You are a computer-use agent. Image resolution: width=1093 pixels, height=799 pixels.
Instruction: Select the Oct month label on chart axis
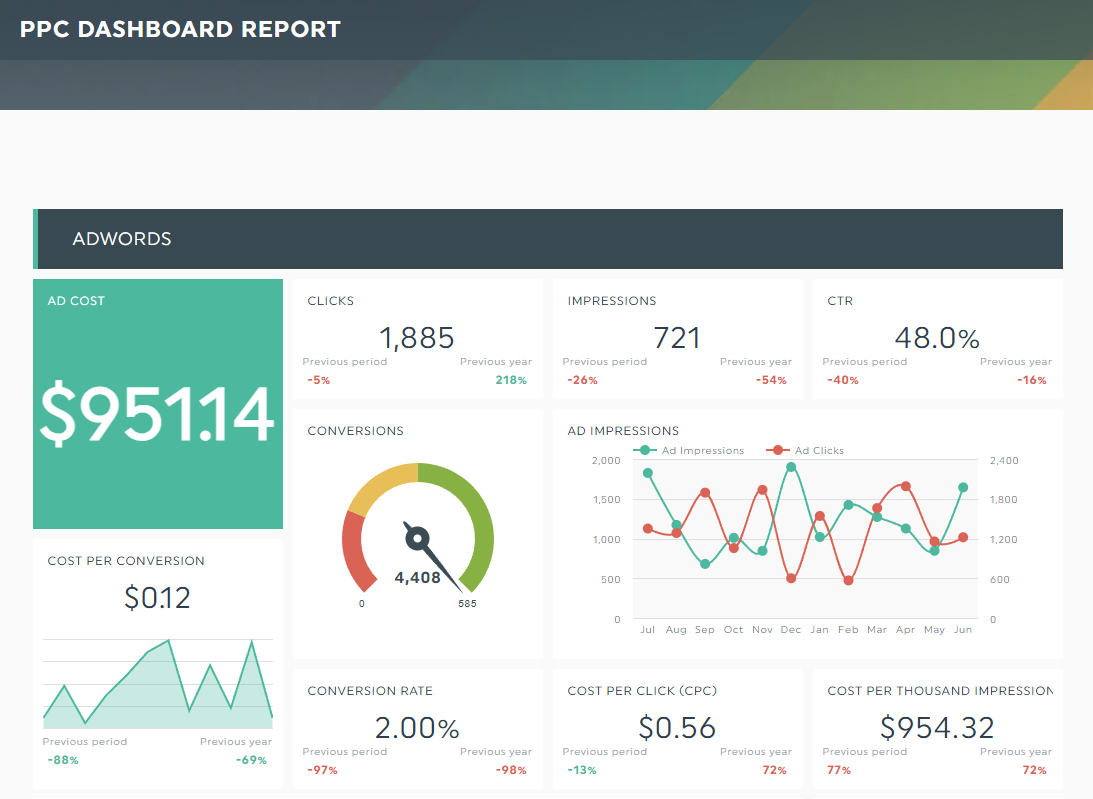(x=733, y=630)
